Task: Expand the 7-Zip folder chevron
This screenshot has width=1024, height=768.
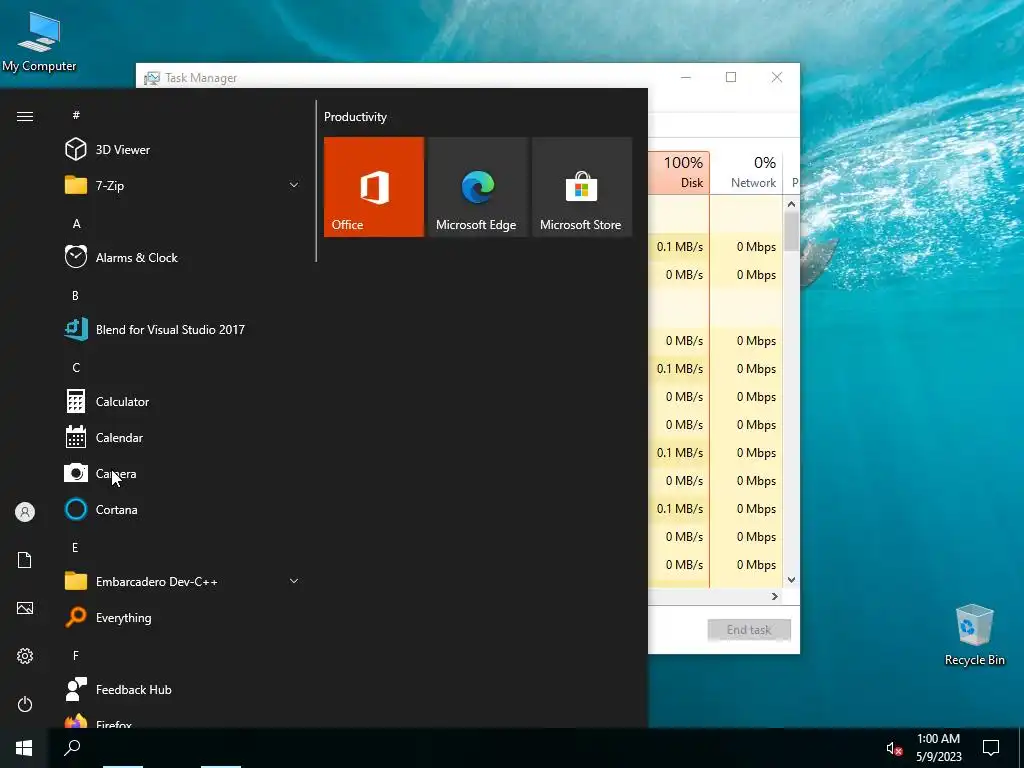Action: coord(294,185)
